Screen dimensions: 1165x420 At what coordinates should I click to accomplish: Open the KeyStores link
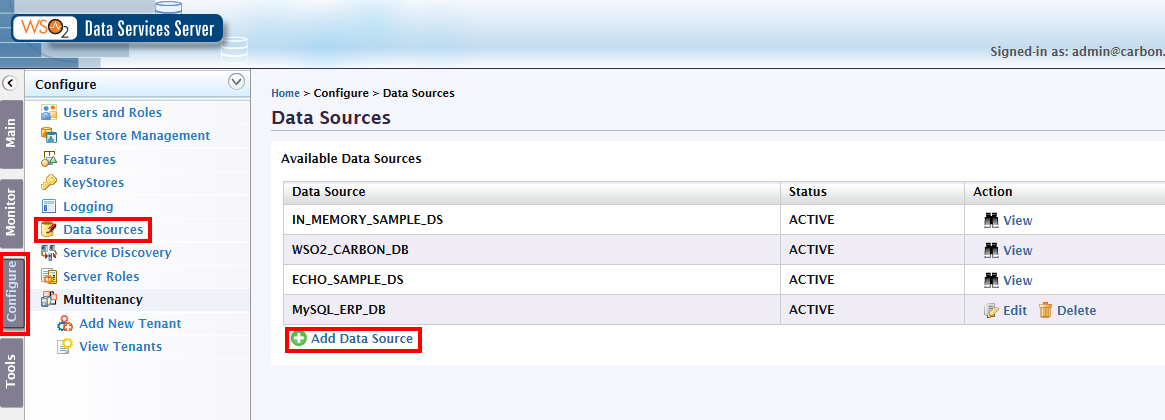(x=94, y=183)
